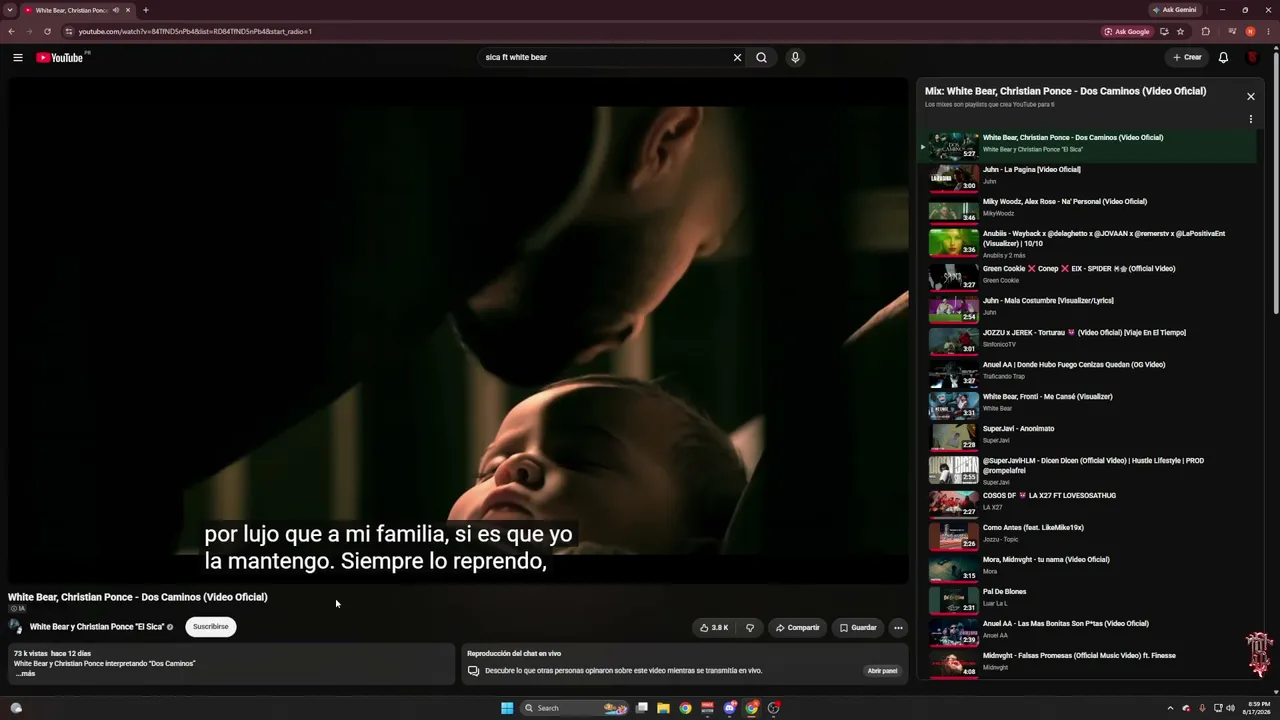Screen dimensions: 1280x720
Task: Expand the description with ...más
Action: tap(25, 674)
